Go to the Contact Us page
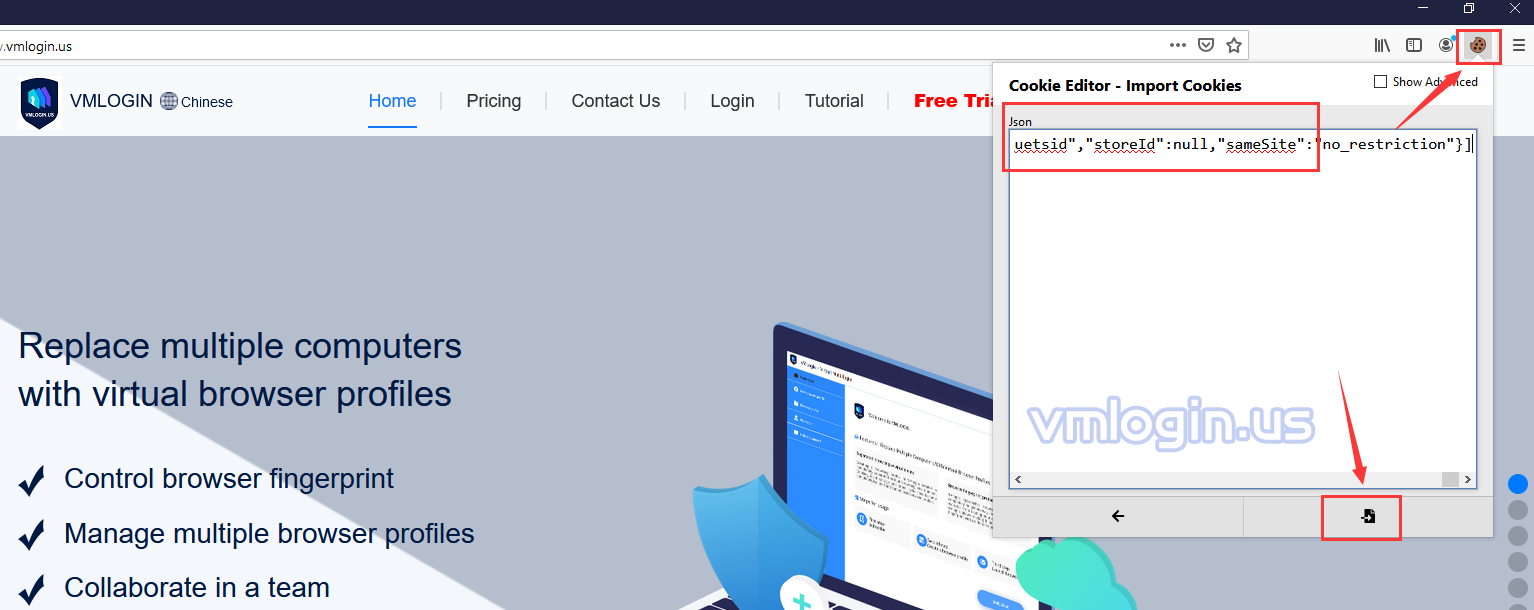Viewport: 1534px width, 610px height. 615,101
